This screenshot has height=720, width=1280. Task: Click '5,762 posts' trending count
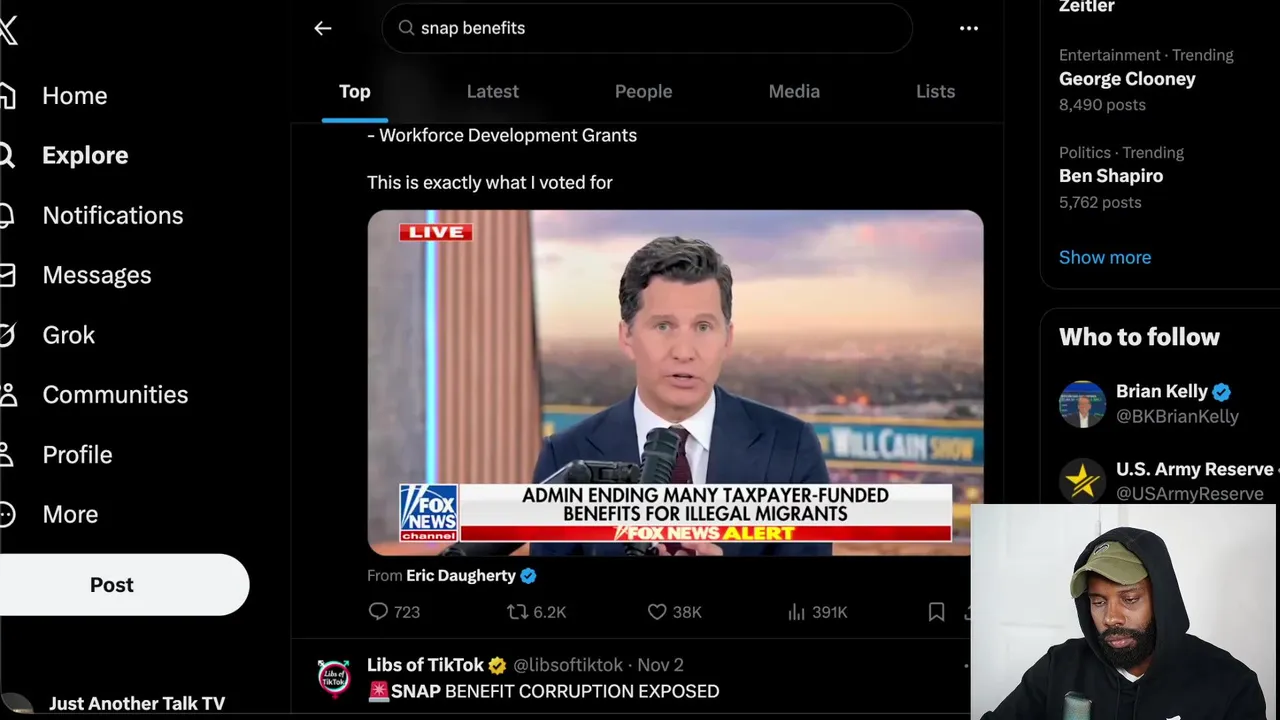pyautogui.click(x=1100, y=202)
